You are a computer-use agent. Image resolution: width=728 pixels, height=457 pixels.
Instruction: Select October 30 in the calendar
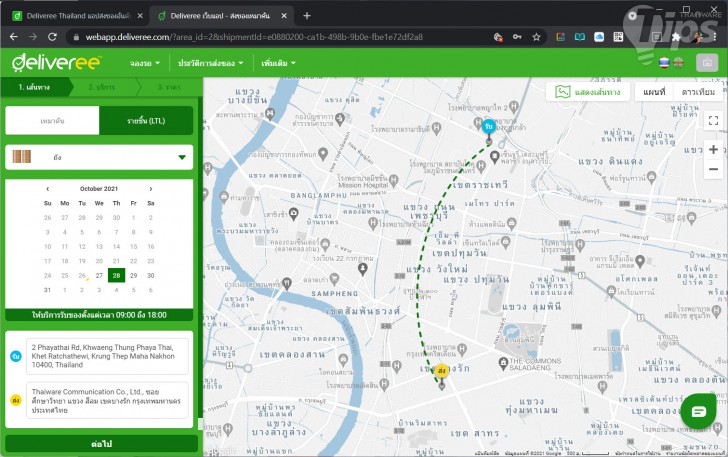click(150, 275)
